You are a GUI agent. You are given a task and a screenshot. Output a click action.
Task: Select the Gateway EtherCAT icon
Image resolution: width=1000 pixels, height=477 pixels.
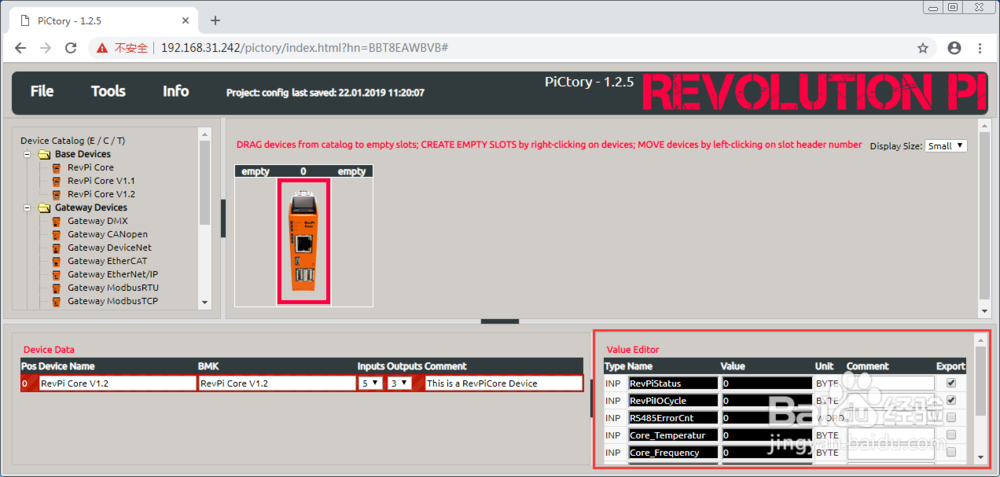[x=56, y=261]
